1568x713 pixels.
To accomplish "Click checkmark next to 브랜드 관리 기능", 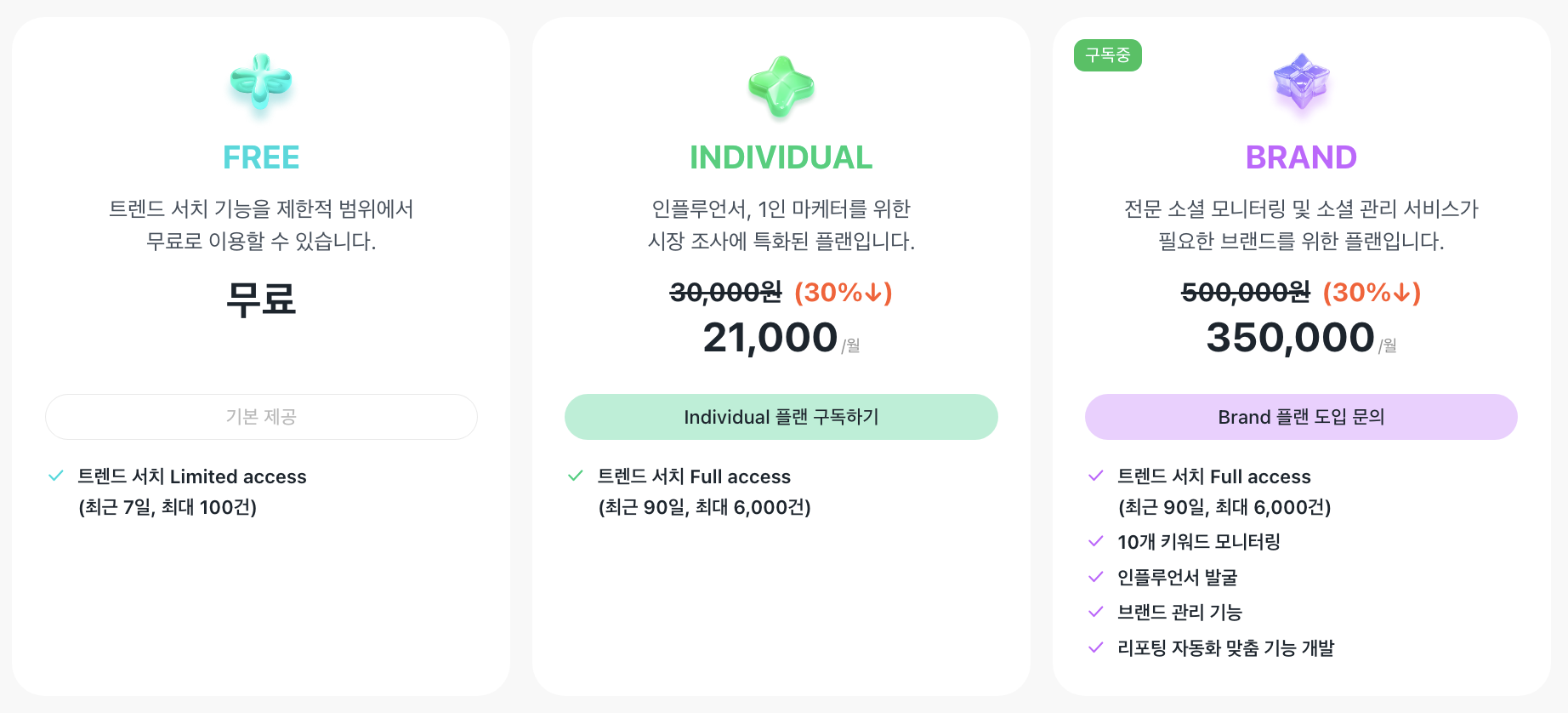I will click(x=1096, y=612).
